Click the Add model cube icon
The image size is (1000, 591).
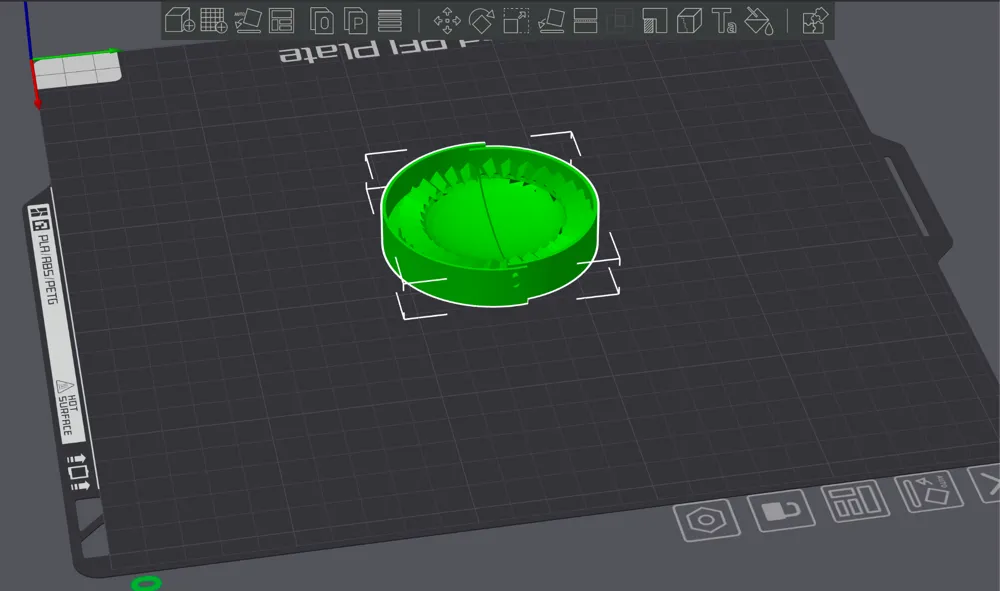(180, 20)
